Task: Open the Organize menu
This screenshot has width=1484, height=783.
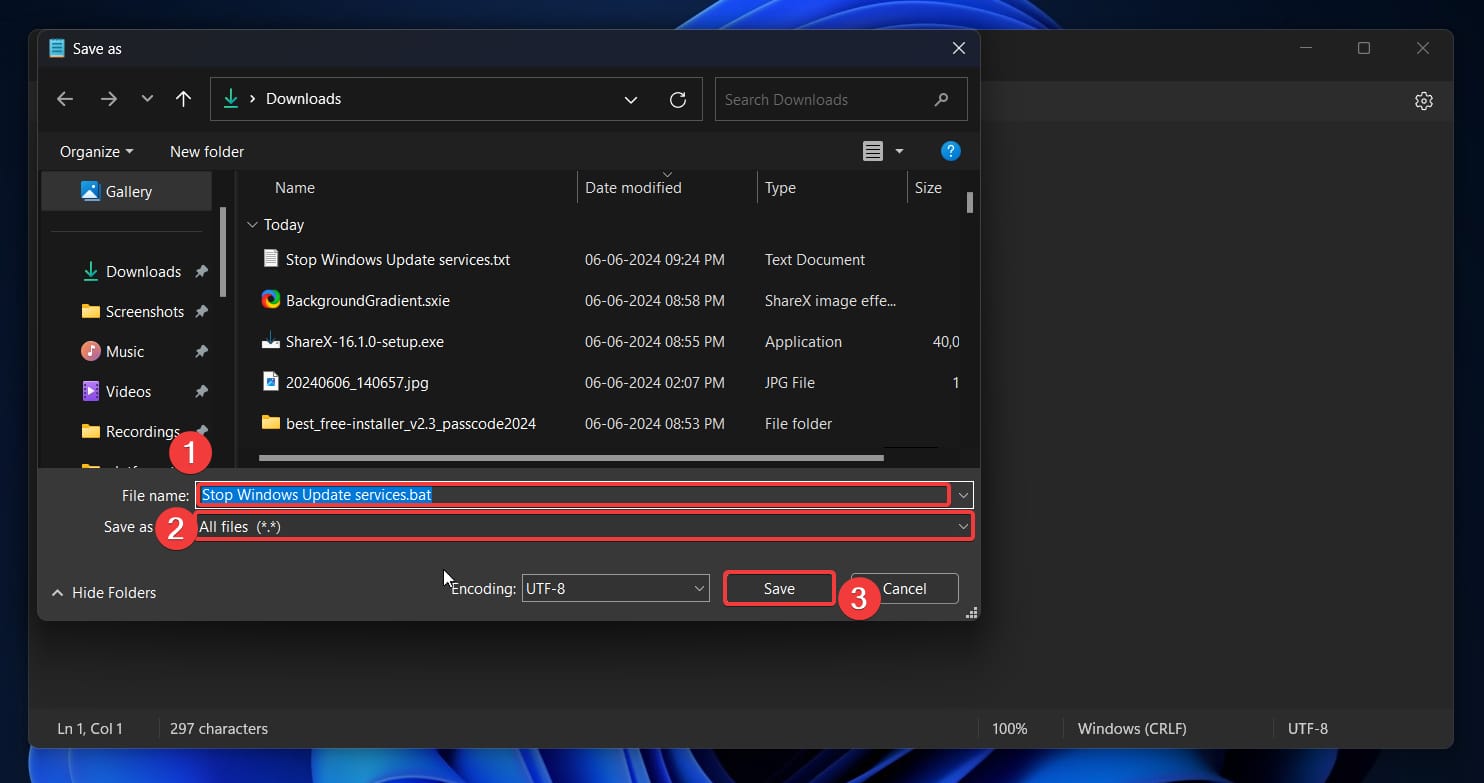Action: [x=96, y=152]
